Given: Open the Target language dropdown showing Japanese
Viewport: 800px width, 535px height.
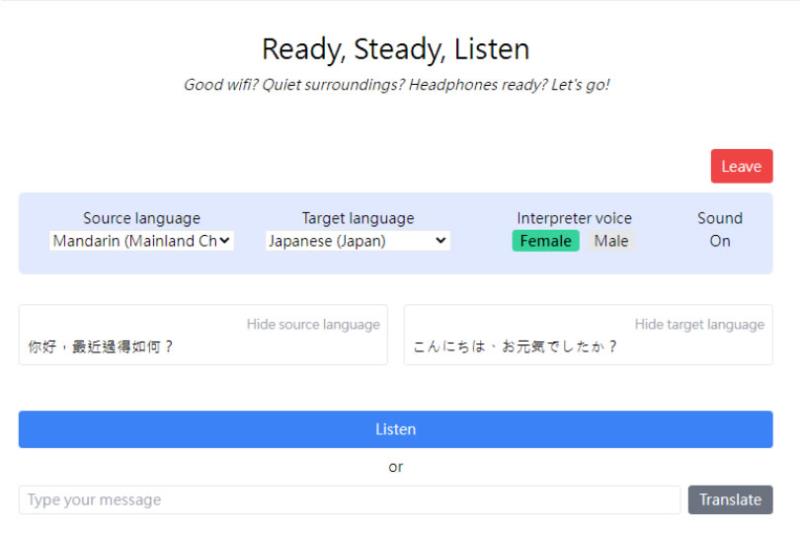Looking at the screenshot, I should (x=358, y=241).
